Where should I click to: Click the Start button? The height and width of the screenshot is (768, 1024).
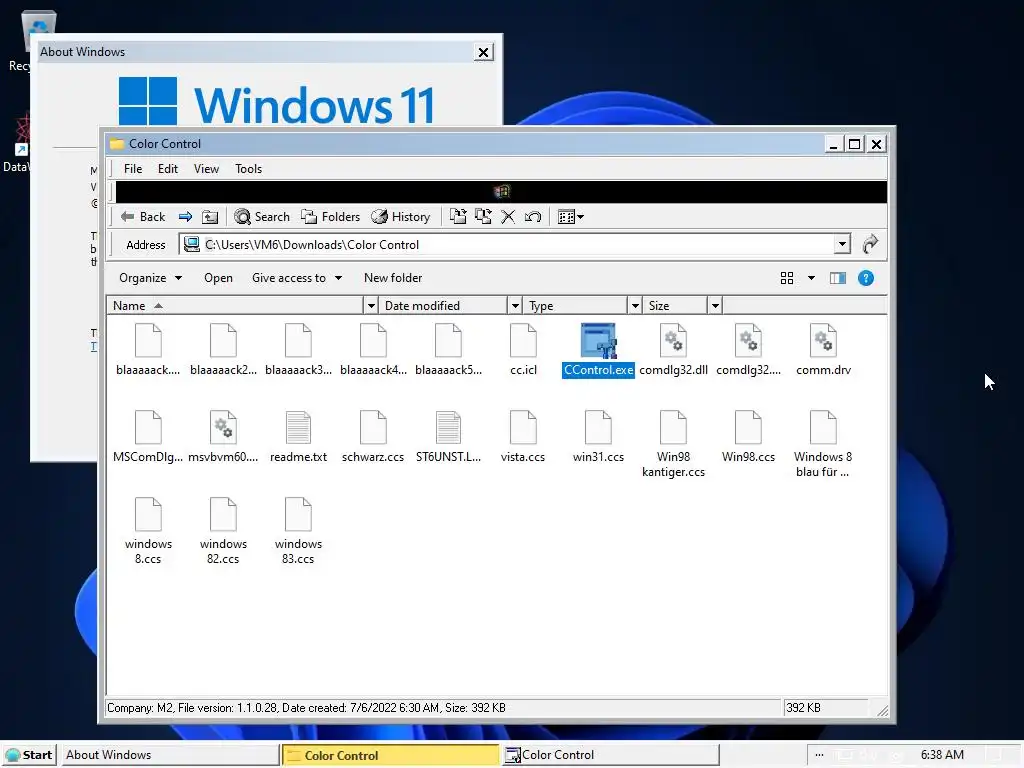click(29, 755)
